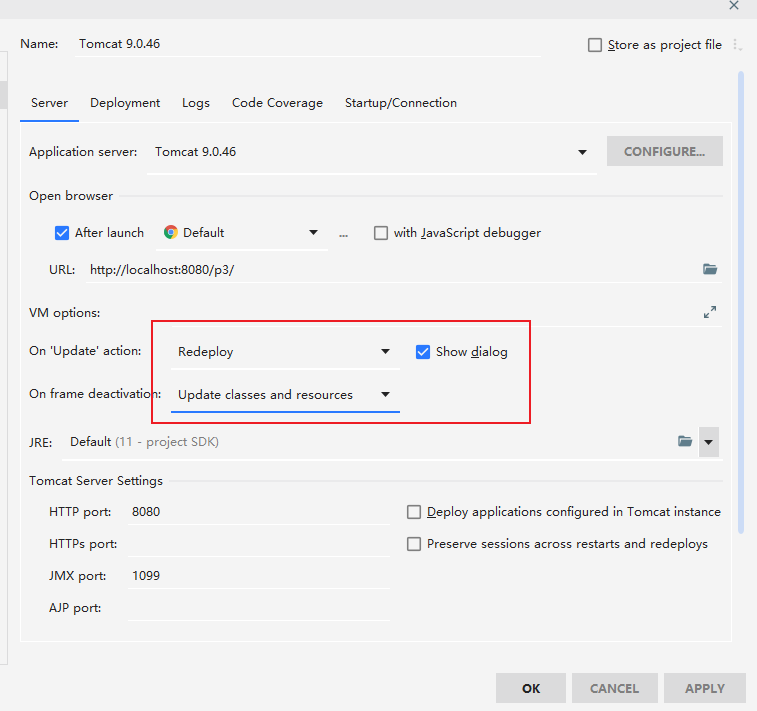Viewport: 757px width, 711px height.
Task: Click the ellipsis button beside browser dropdown
Action: (x=344, y=233)
